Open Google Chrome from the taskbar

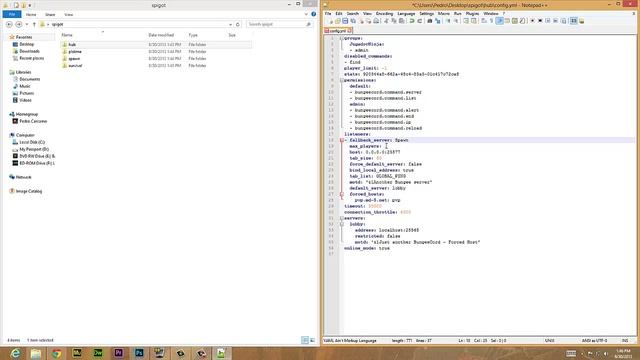tap(56, 353)
